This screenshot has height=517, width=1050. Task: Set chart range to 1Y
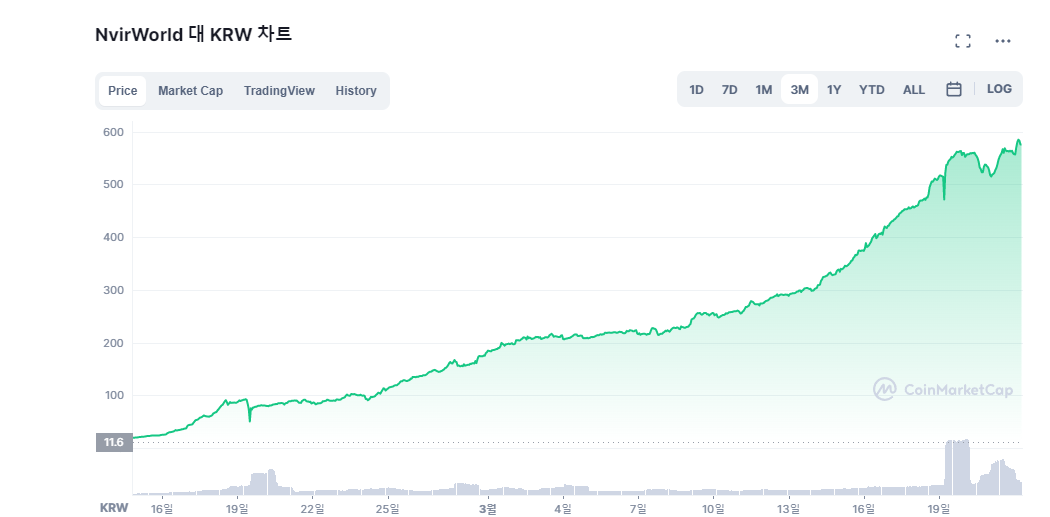[834, 90]
